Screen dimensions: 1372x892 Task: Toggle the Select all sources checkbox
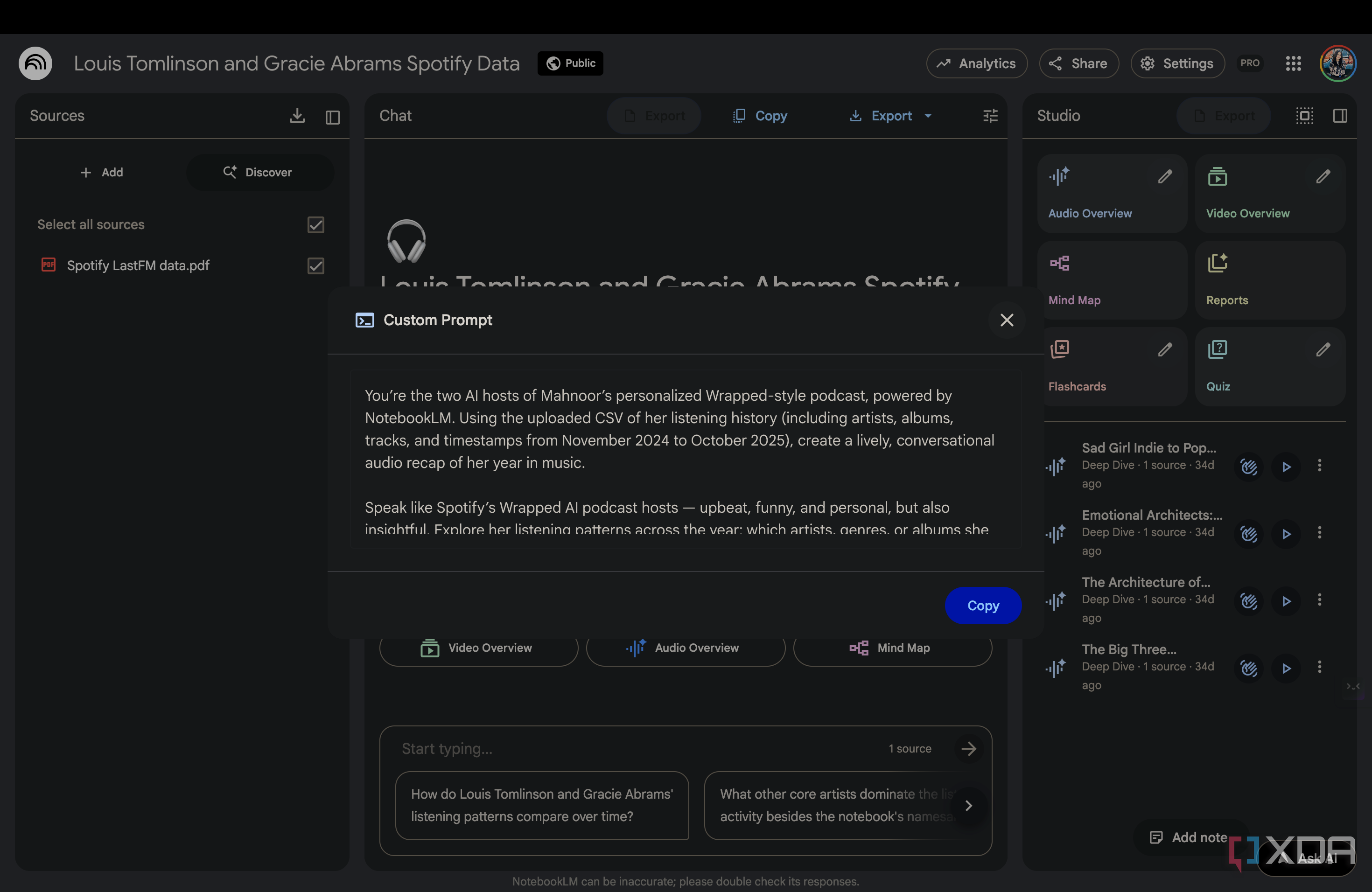coord(315,225)
